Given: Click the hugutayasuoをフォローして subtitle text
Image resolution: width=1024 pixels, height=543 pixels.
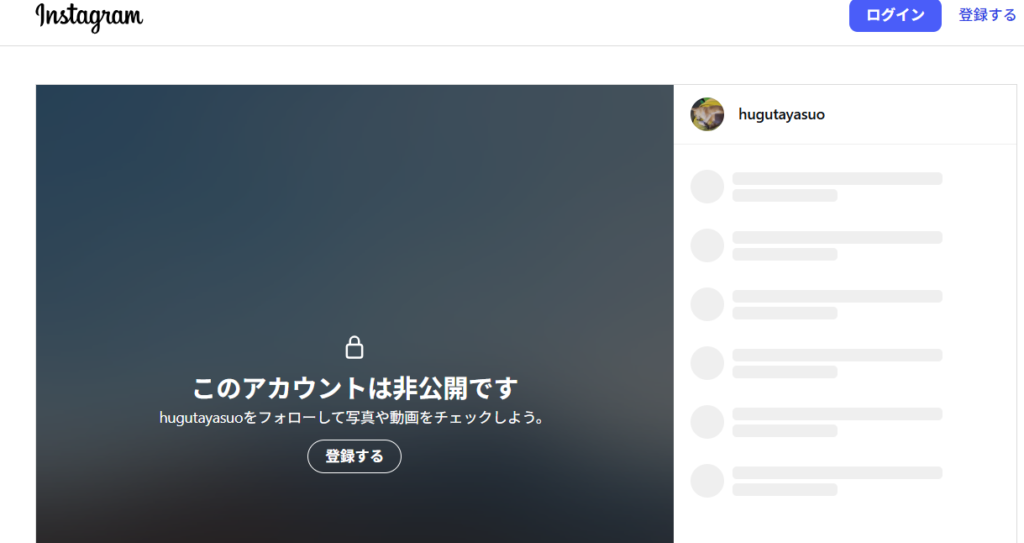Looking at the screenshot, I should click(354, 418).
